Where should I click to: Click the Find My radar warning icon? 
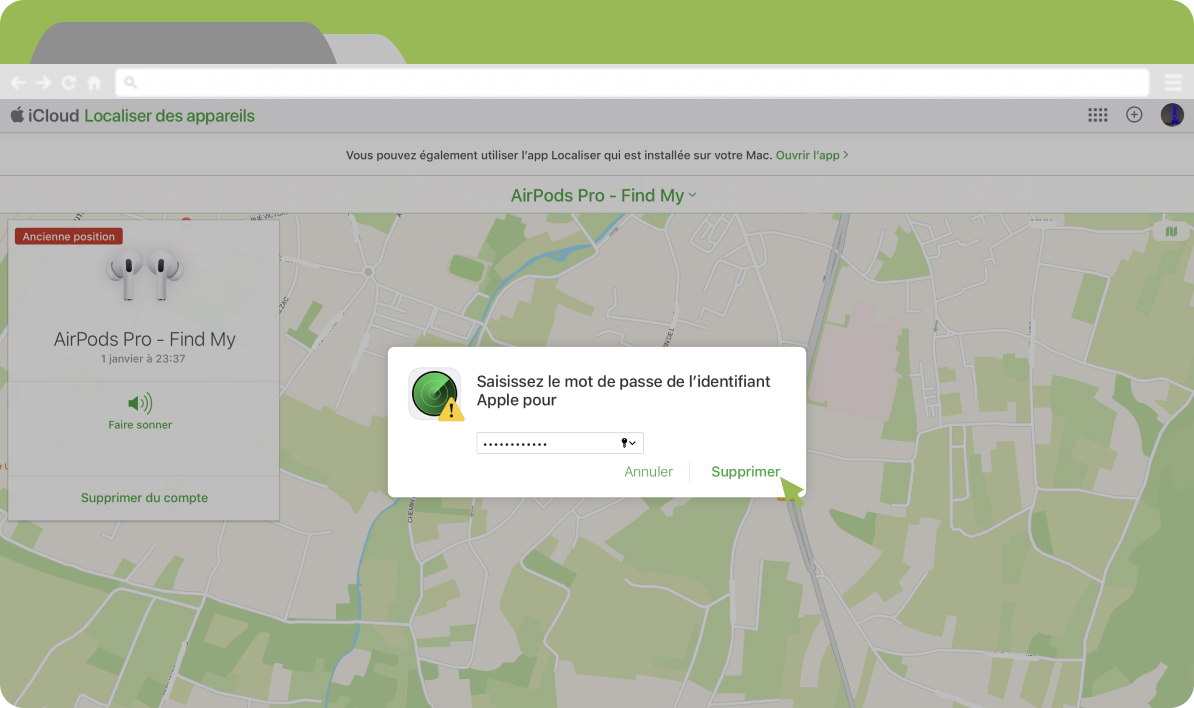point(436,394)
